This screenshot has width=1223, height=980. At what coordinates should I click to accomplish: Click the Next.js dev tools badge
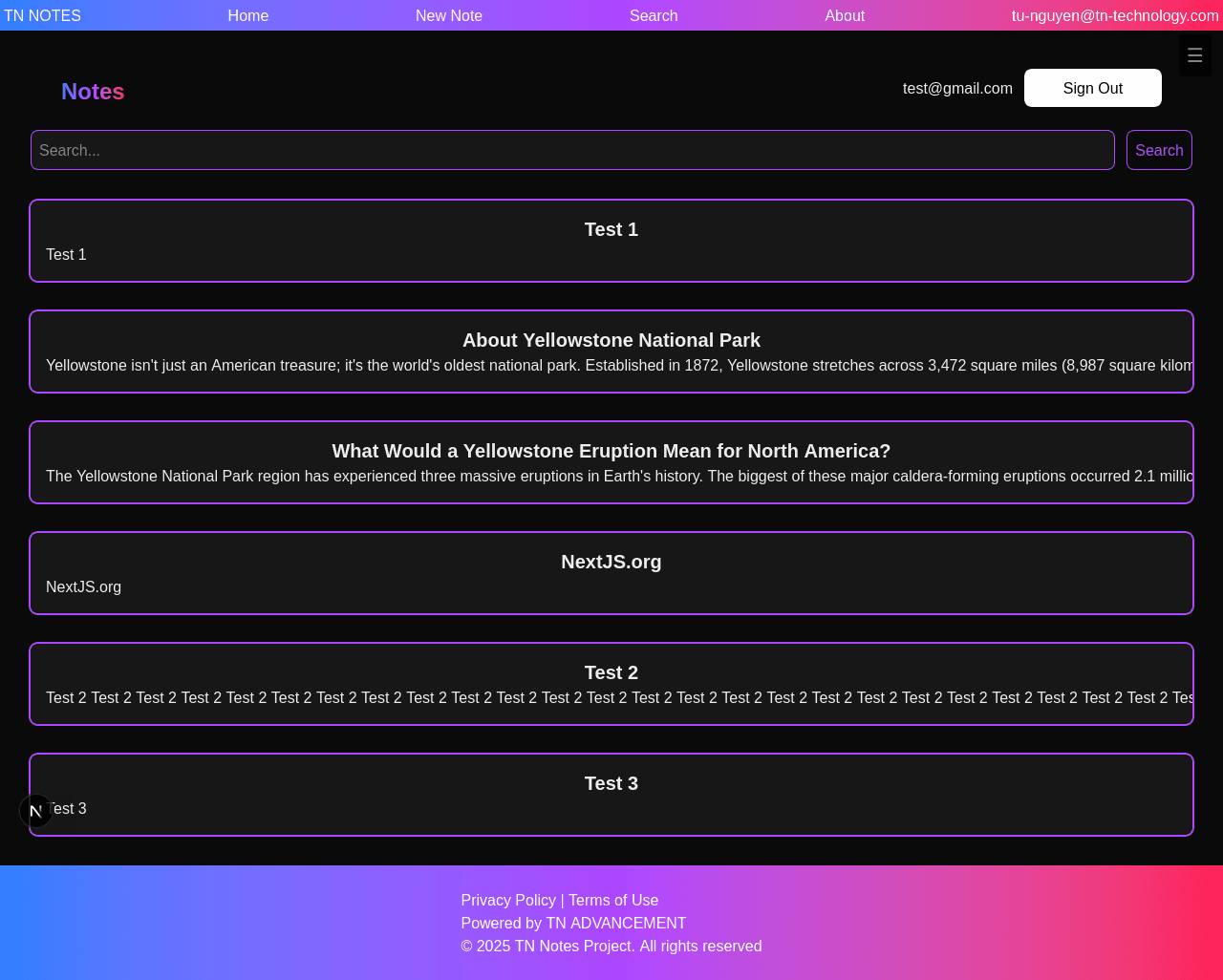36,811
